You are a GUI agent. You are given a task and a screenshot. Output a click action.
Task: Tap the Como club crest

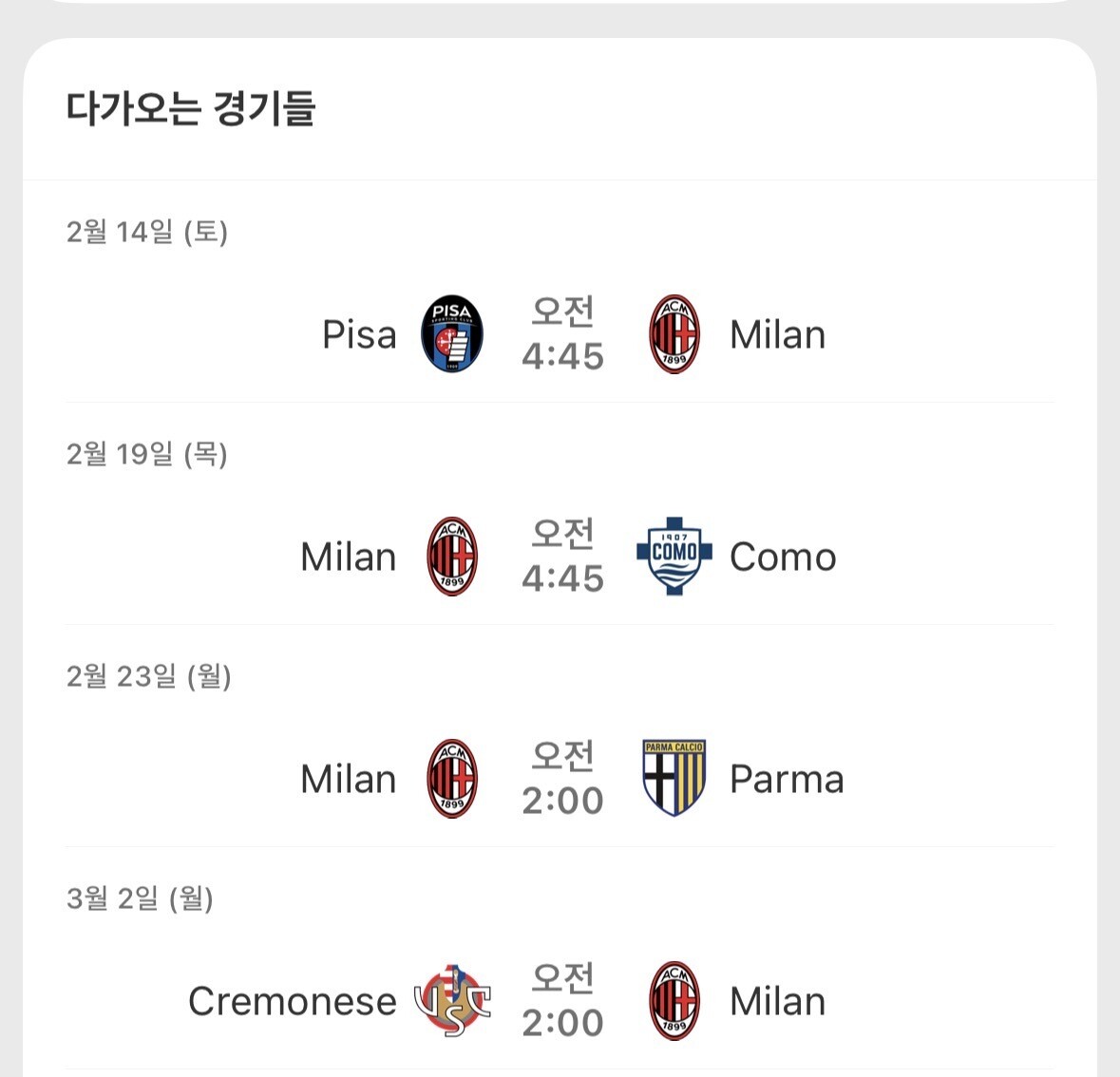coord(674,557)
